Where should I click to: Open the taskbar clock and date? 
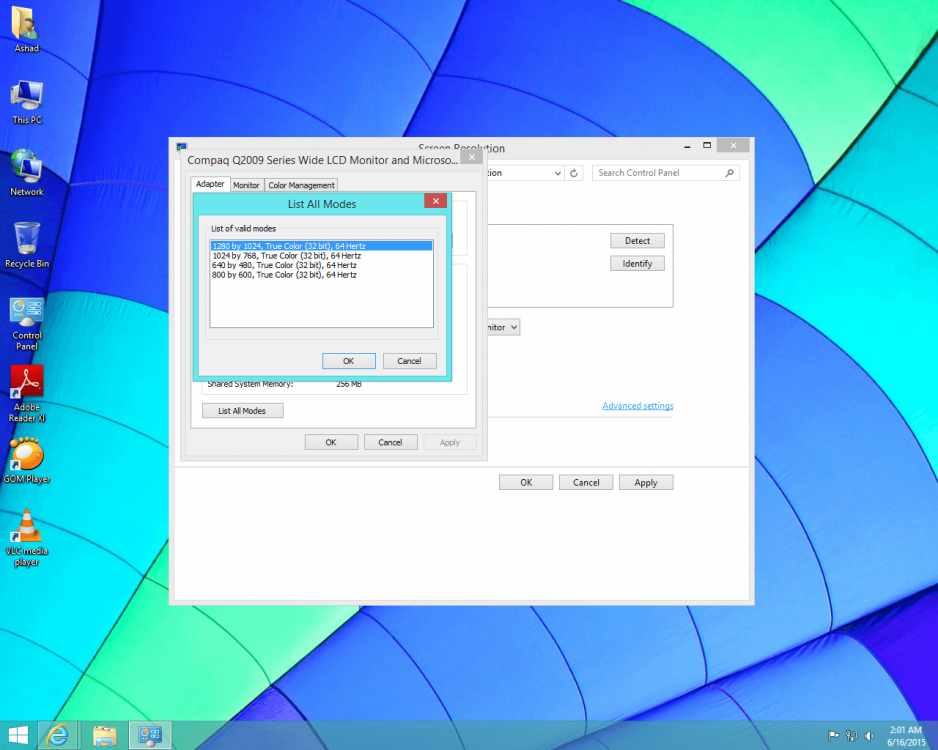906,736
